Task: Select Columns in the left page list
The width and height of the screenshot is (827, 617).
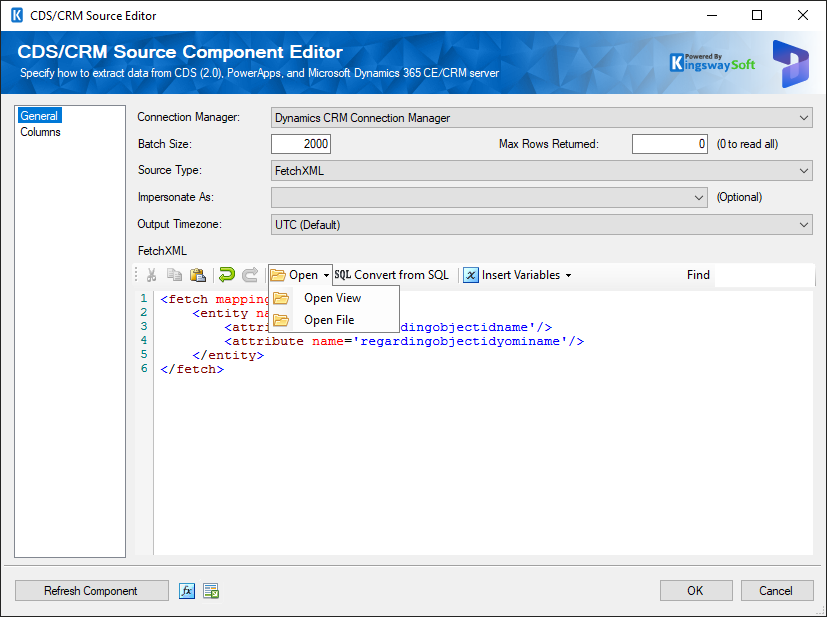Action: coord(40,132)
